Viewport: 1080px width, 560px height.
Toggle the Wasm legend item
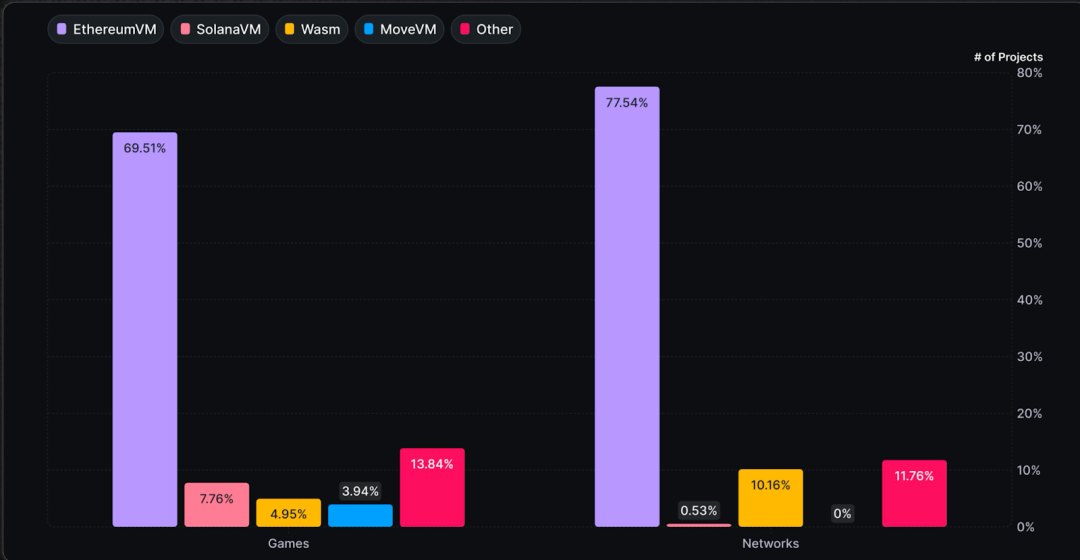point(311,29)
